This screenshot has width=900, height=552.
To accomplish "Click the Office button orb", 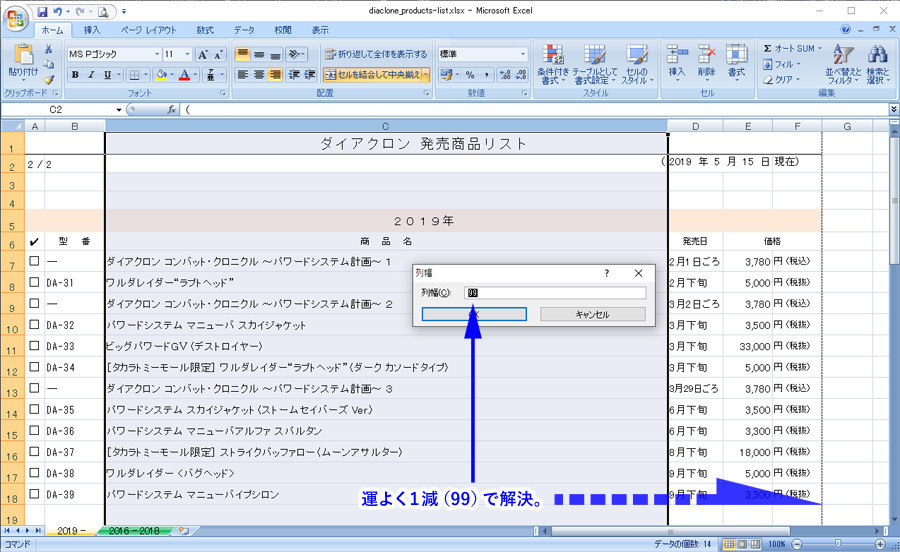I will click(x=16, y=19).
